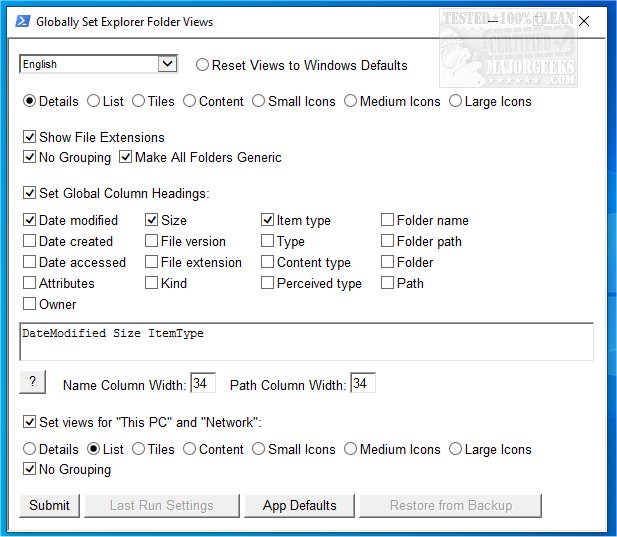The height and width of the screenshot is (537, 617).
Task: Select Reset Views to Windows Defaults
Action: (x=203, y=65)
